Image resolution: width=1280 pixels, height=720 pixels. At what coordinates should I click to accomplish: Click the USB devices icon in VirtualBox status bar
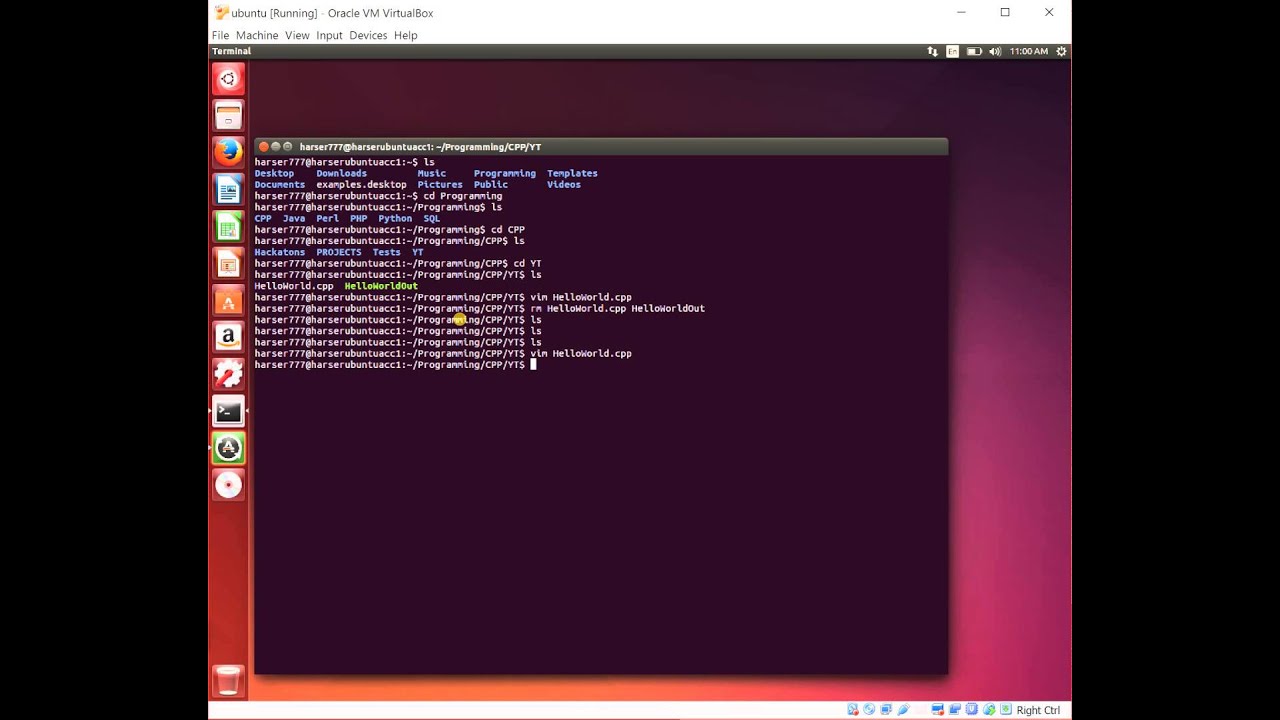click(x=904, y=710)
